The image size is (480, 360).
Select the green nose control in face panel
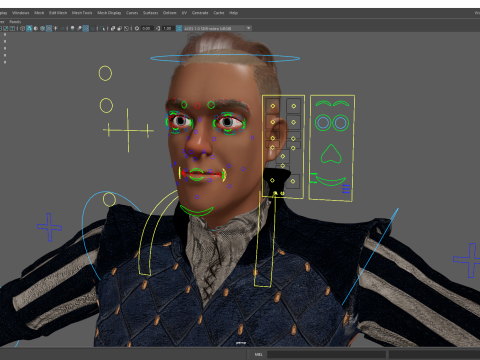click(331, 154)
